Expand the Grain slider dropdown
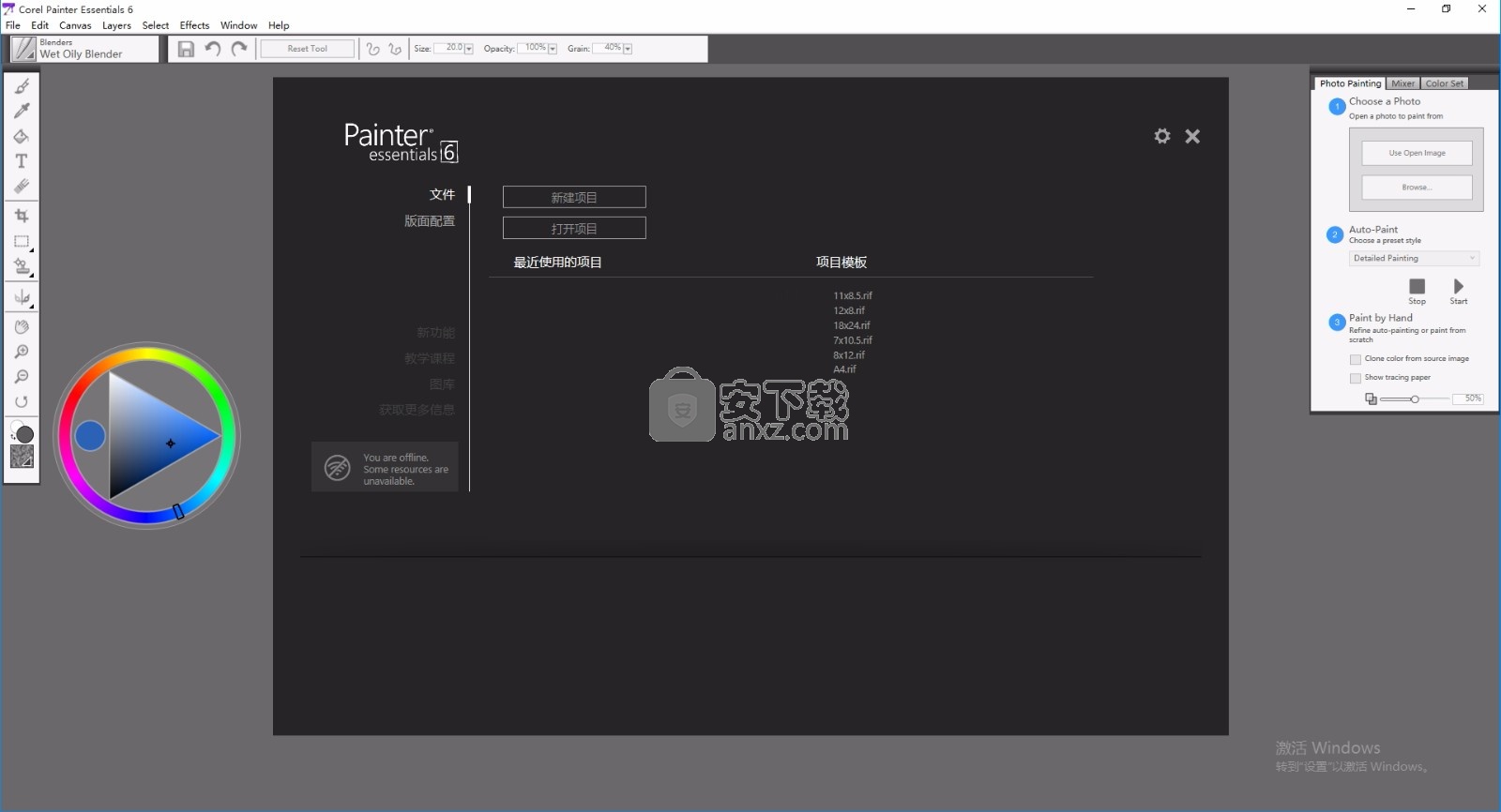The height and width of the screenshot is (812, 1501). point(628,49)
